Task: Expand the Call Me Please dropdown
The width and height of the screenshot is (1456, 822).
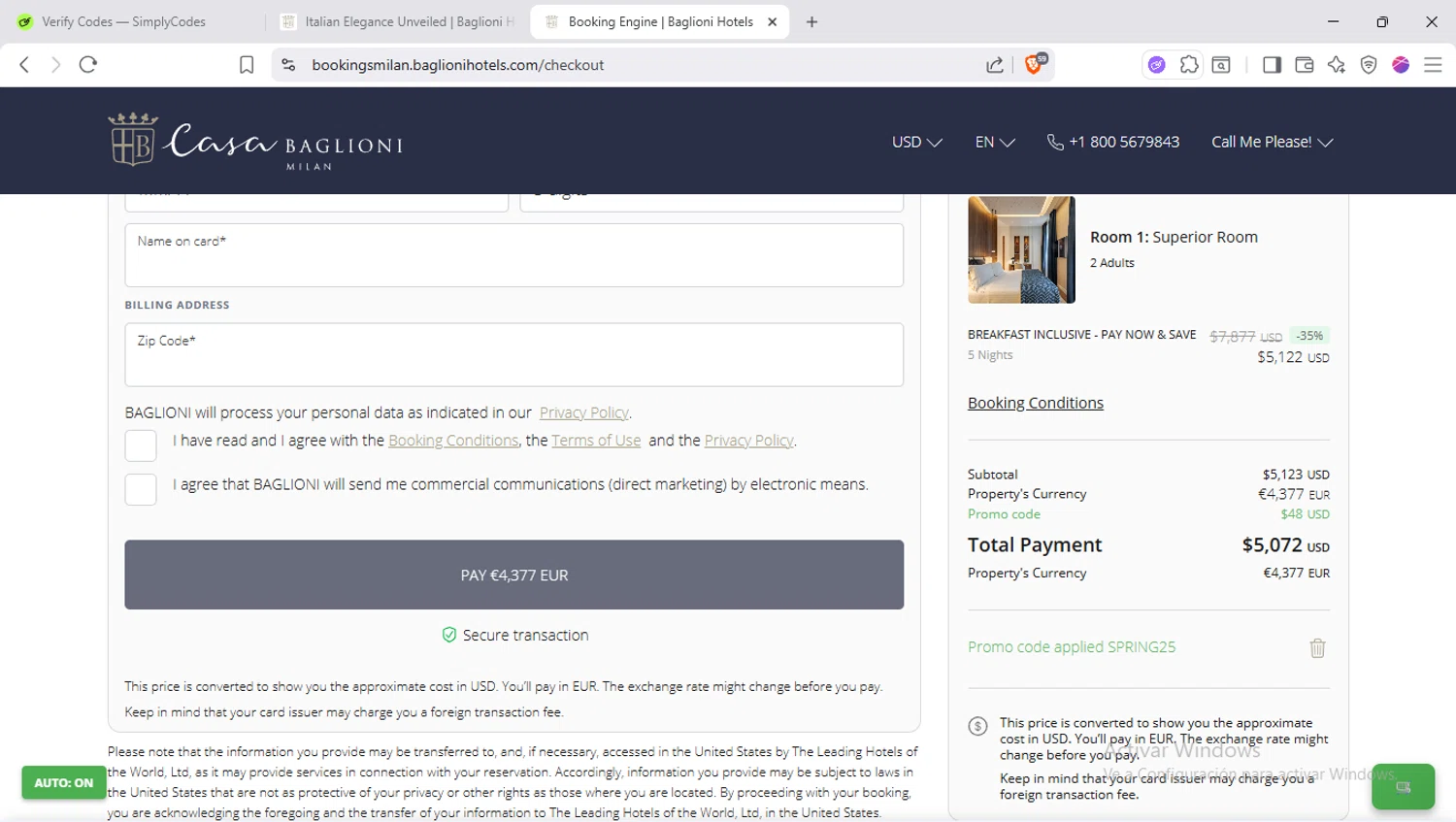Action: pos(1273,142)
